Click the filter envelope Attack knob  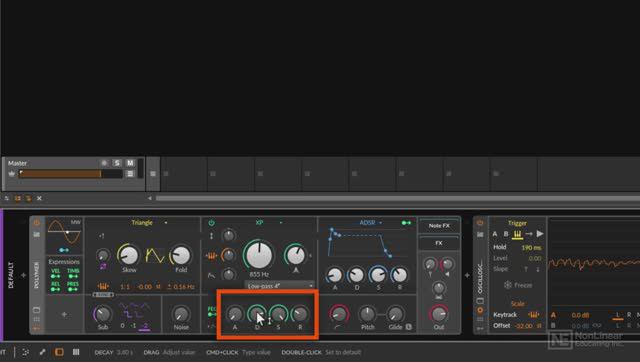coord(235,314)
